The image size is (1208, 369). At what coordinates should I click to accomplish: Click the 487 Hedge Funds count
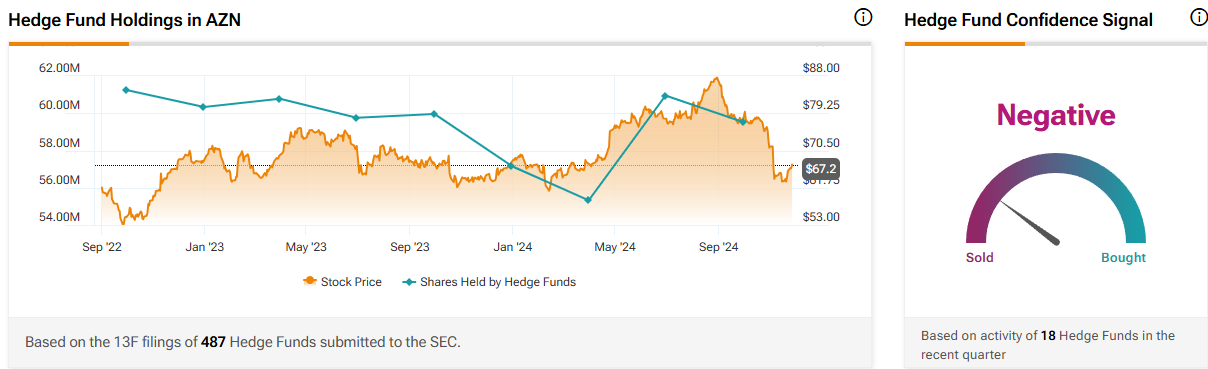[214, 342]
